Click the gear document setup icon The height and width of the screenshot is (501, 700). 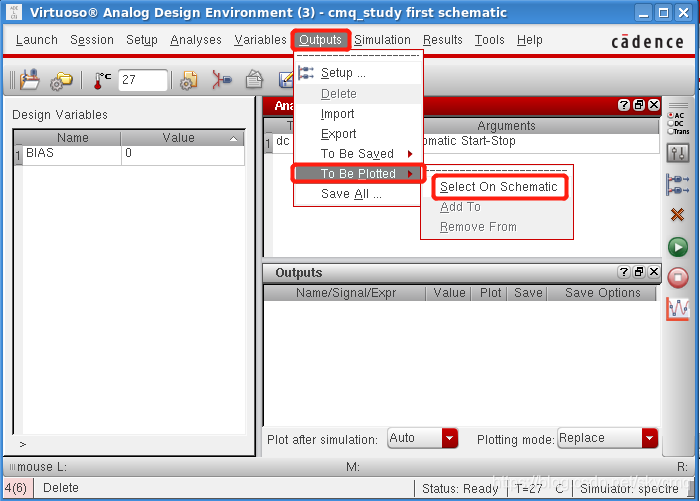click(188, 81)
